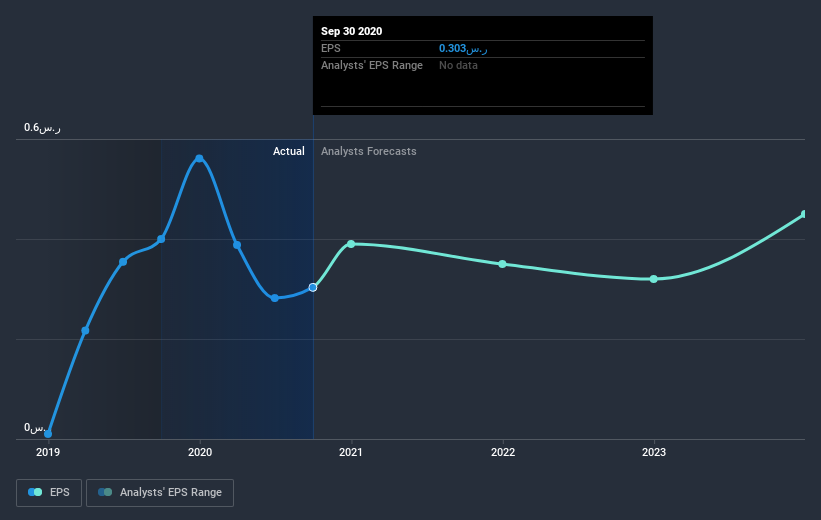
Task: Click the 'Sep 30 2020' tooltip date
Action: click(x=351, y=31)
